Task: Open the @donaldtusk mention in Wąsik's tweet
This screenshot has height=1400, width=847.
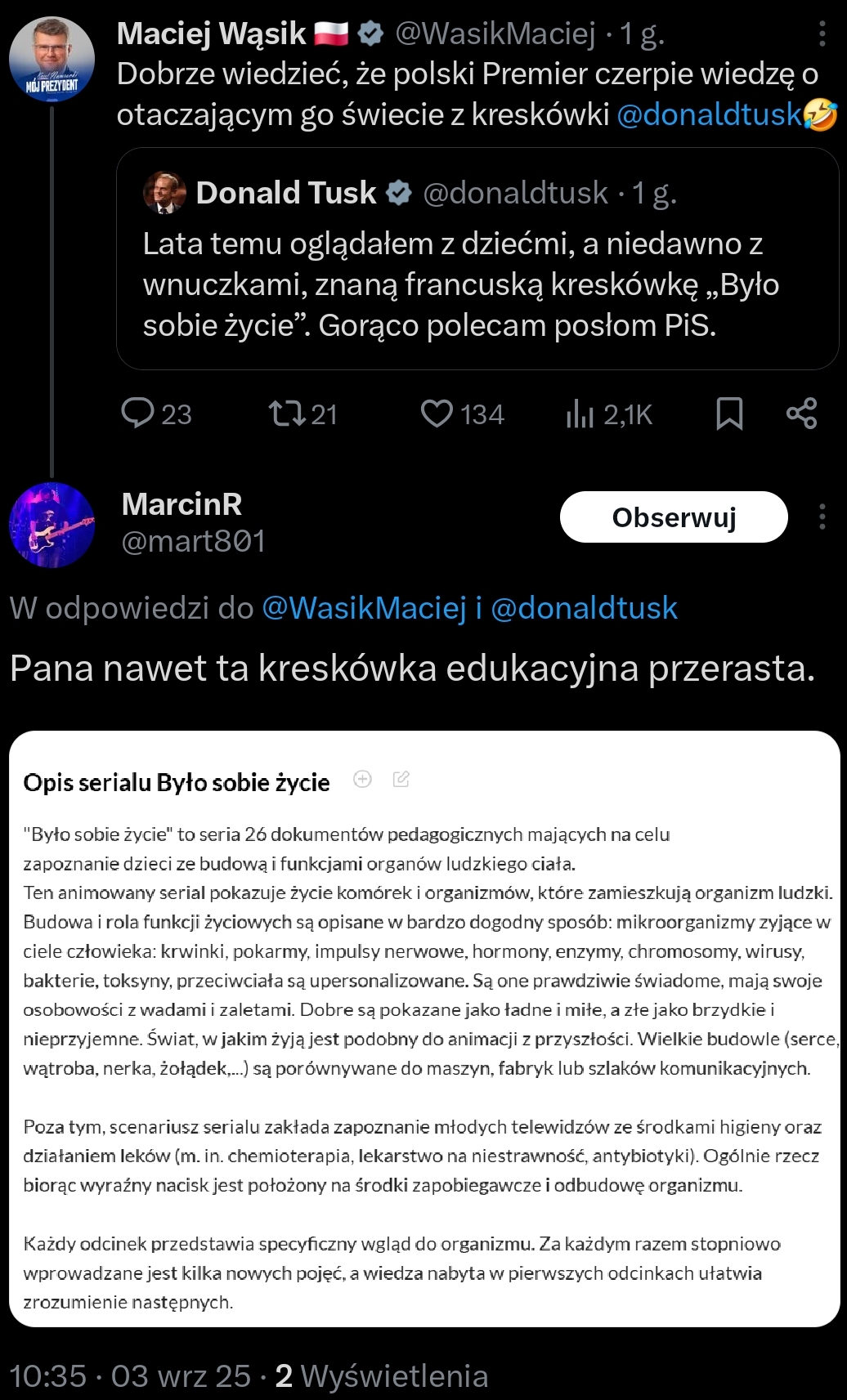Action: [709, 115]
